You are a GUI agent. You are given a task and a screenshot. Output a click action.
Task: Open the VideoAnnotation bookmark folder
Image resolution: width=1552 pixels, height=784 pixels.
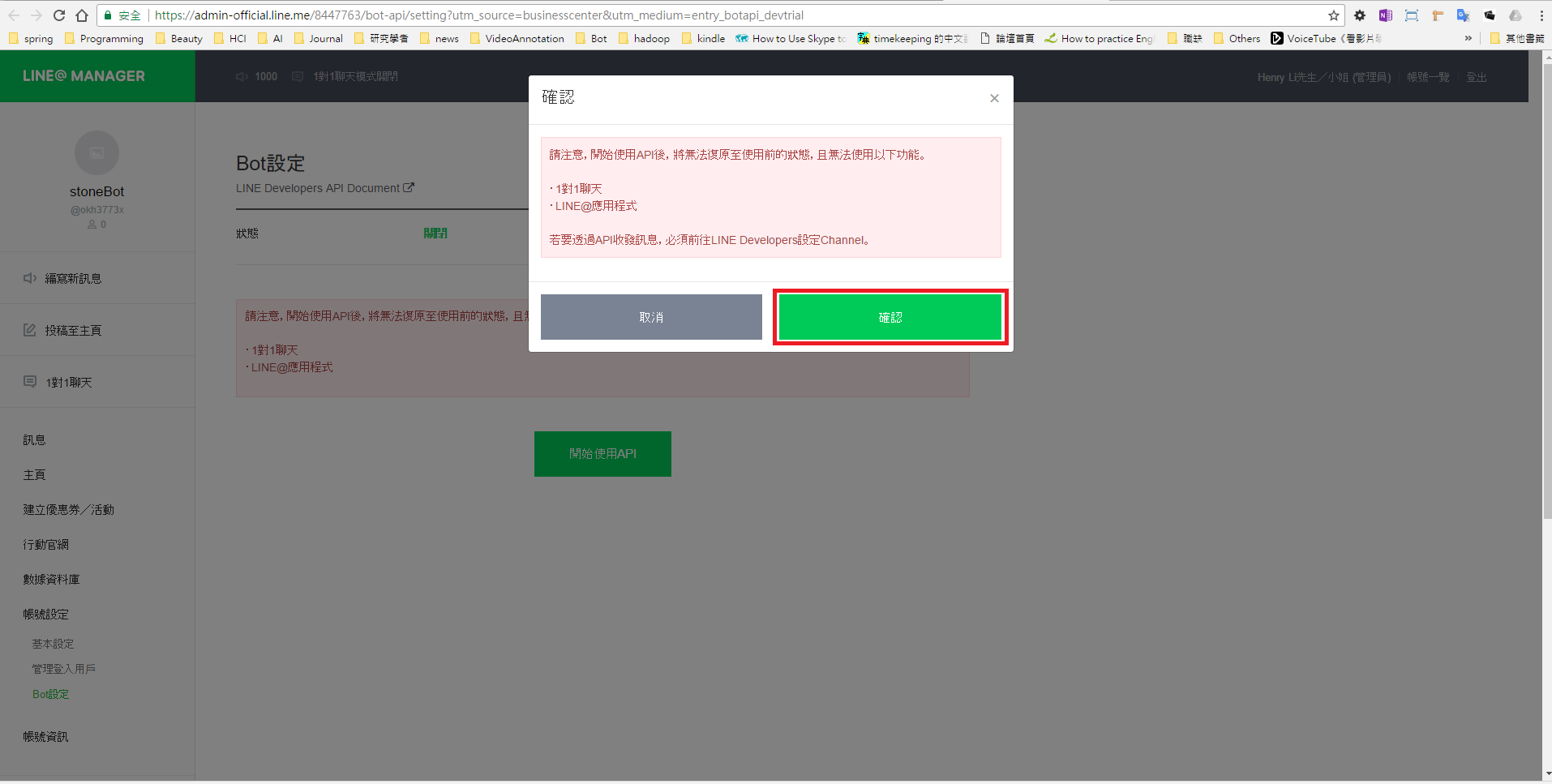517,38
